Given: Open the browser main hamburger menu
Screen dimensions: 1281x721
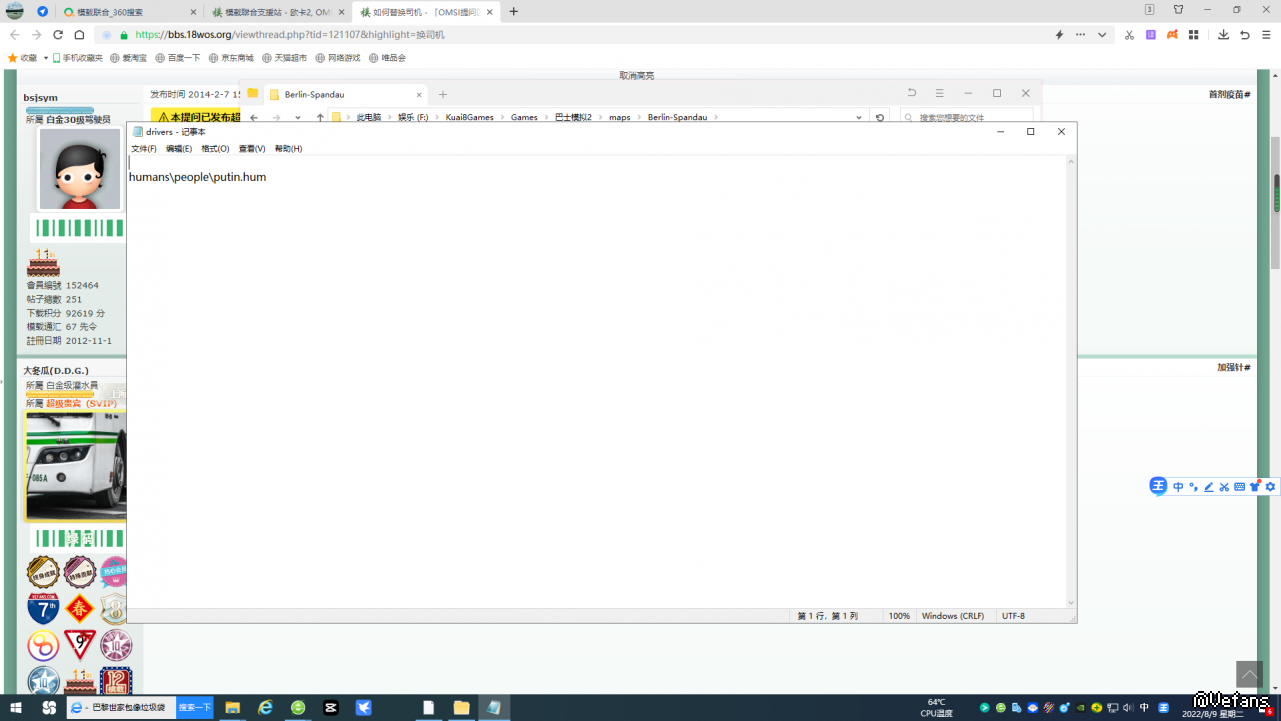Looking at the screenshot, I should coord(1266,34).
